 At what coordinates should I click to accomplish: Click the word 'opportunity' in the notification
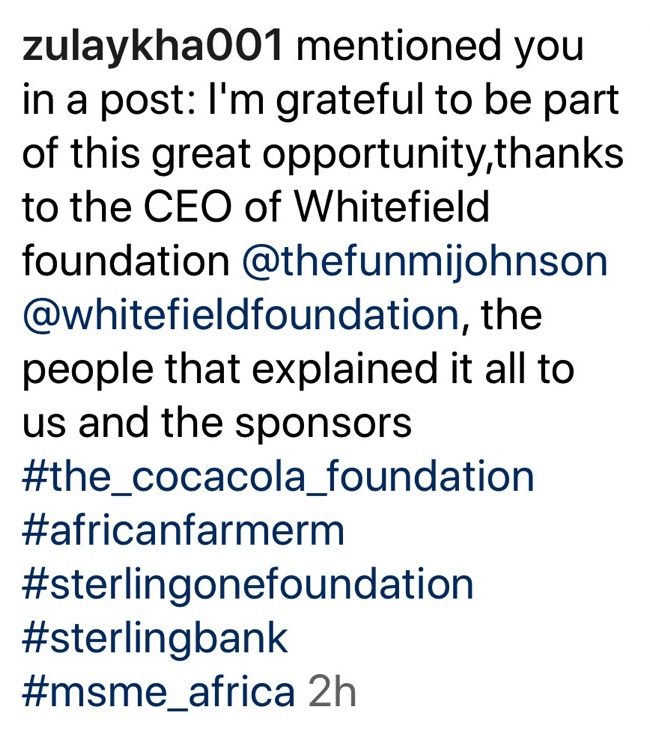click(x=371, y=156)
